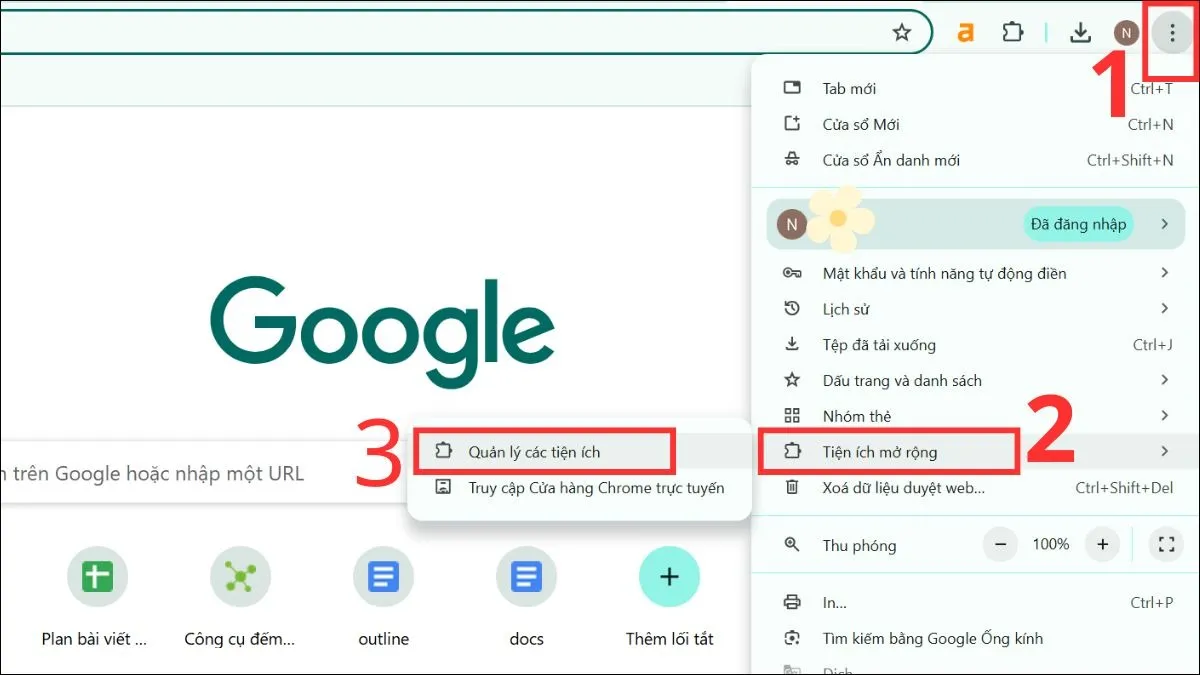The image size is (1200, 675).
Task: Enter fullscreen mode via the zoom row icon
Action: [x=1164, y=545]
